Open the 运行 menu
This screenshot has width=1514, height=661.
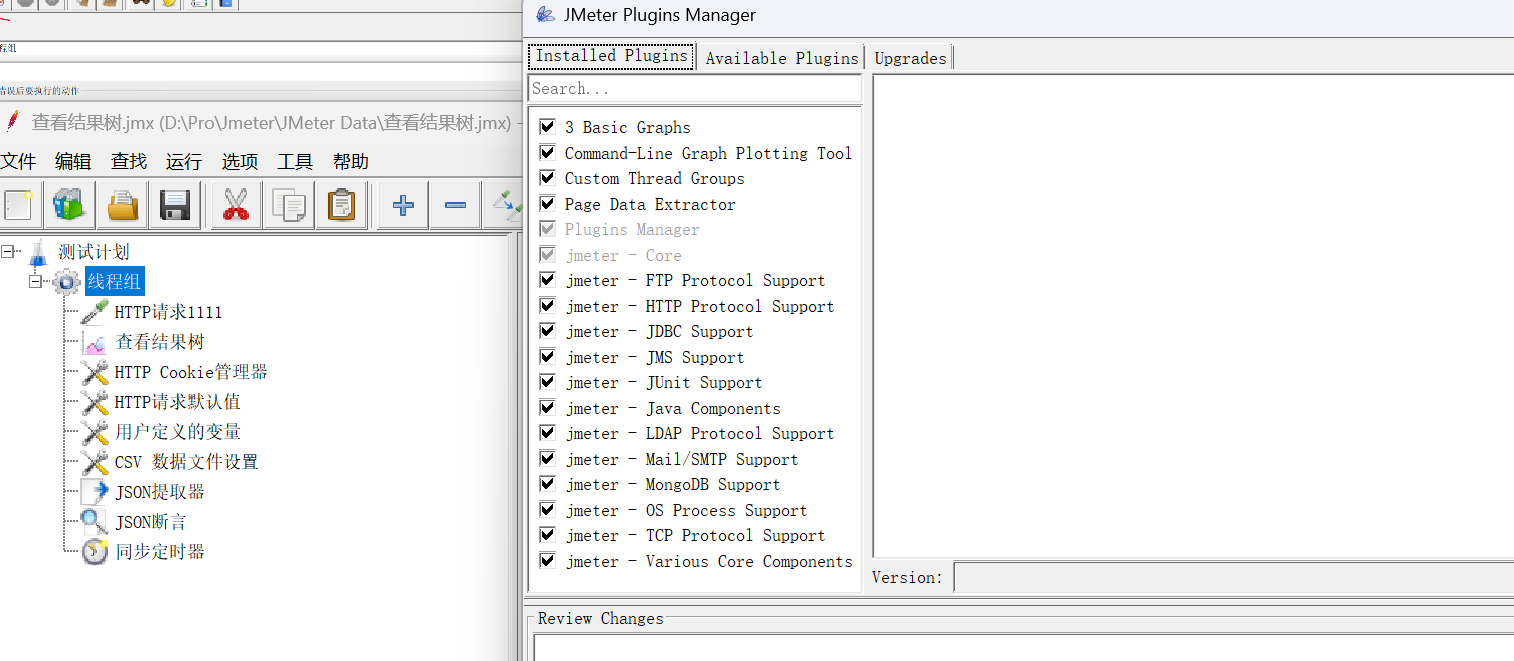click(184, 161)
